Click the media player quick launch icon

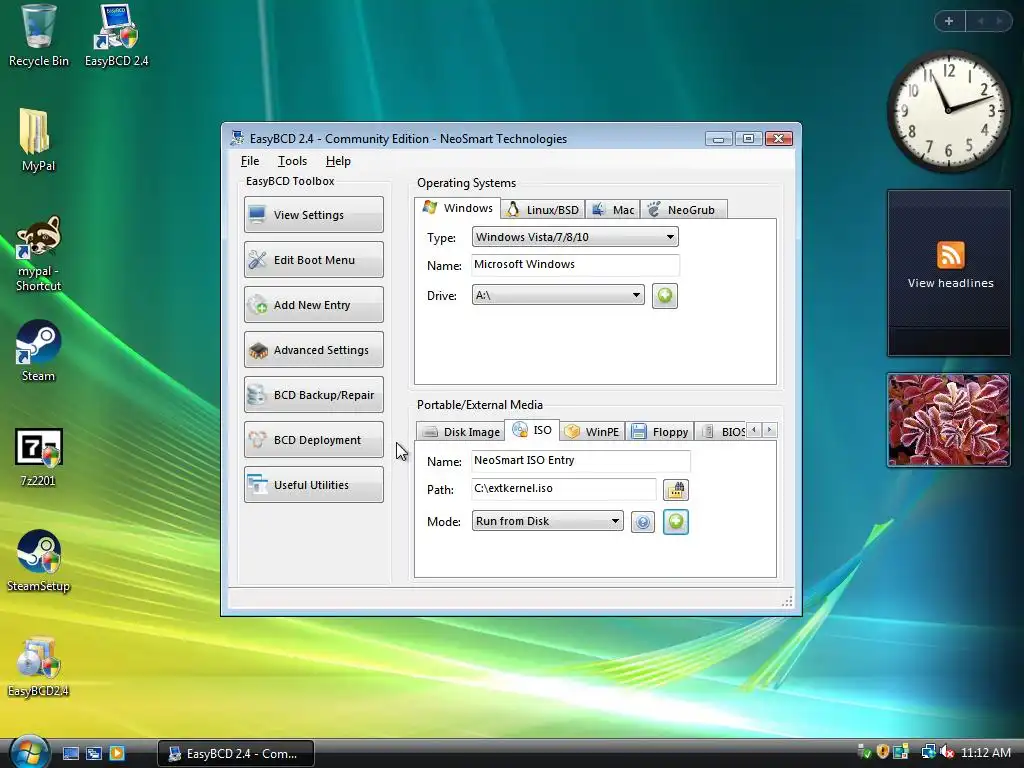tap(116, 753)
